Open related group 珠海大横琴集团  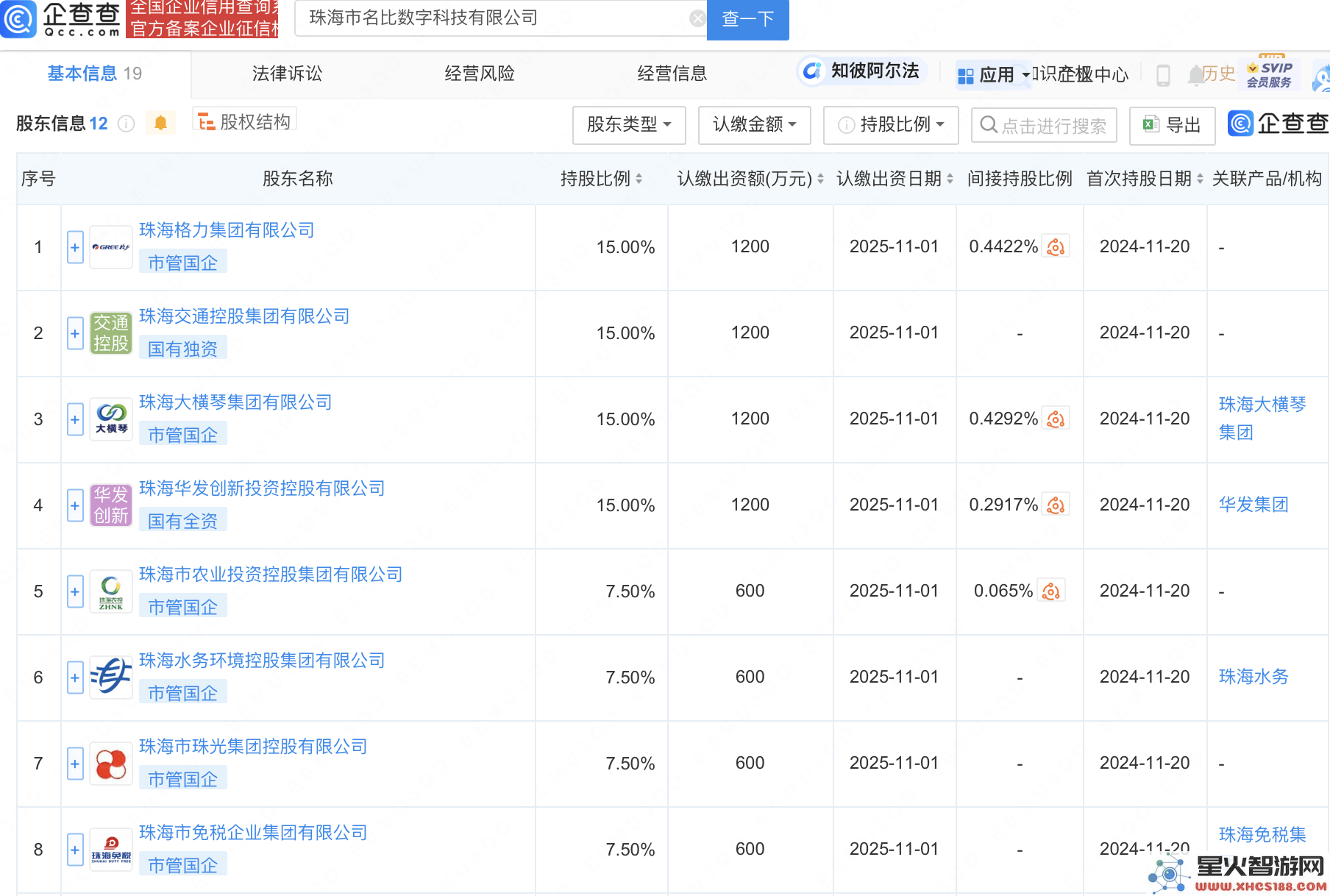tap(1262, 418)
